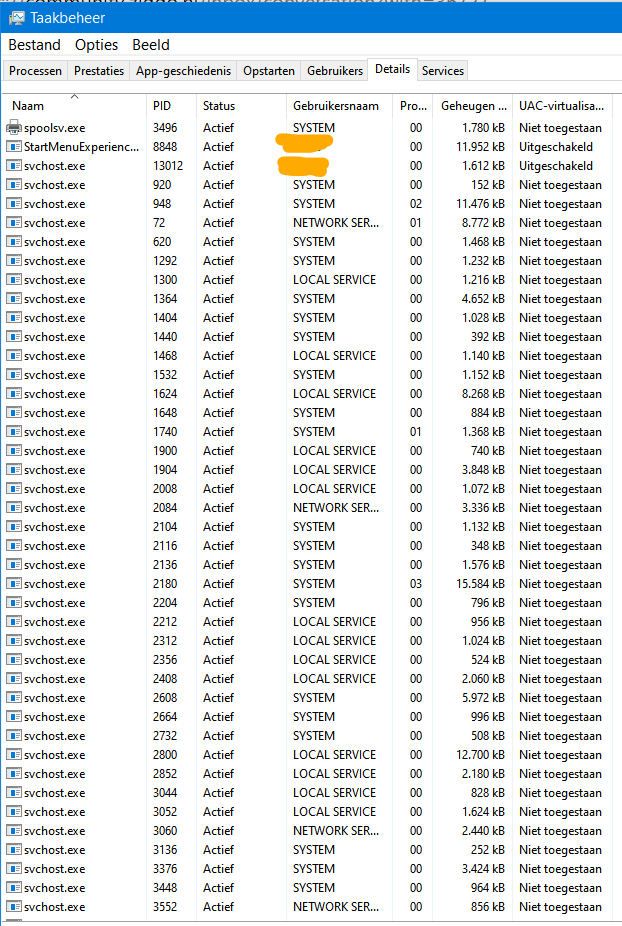Sort by the Gebruikersnaam column header

point(335,106)
